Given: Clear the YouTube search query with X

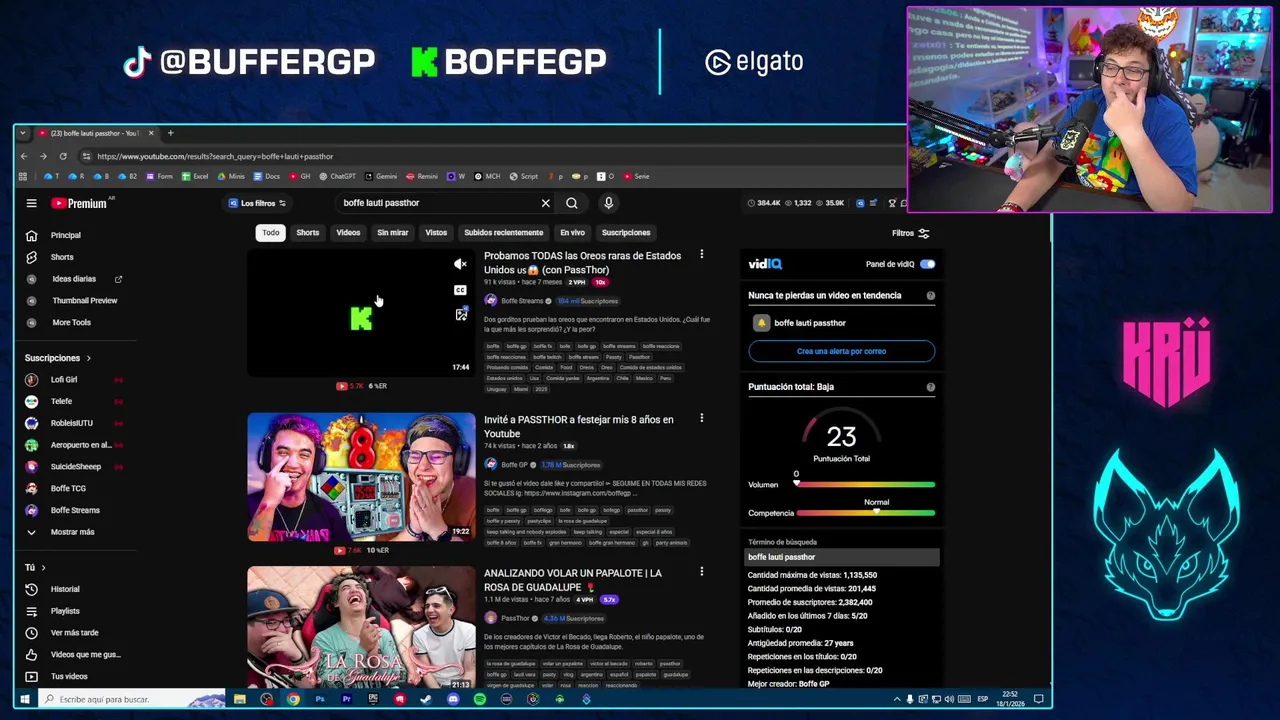Looking at the screenshot, I should (x=545, y=203).
